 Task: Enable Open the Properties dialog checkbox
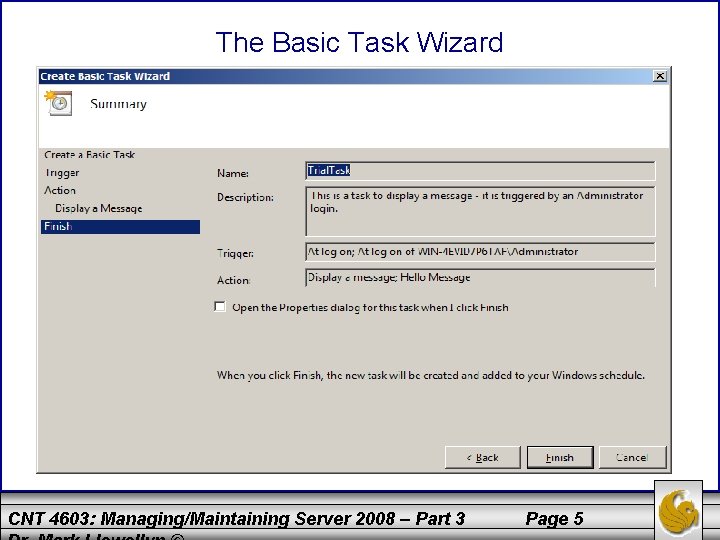click(220, 307)
